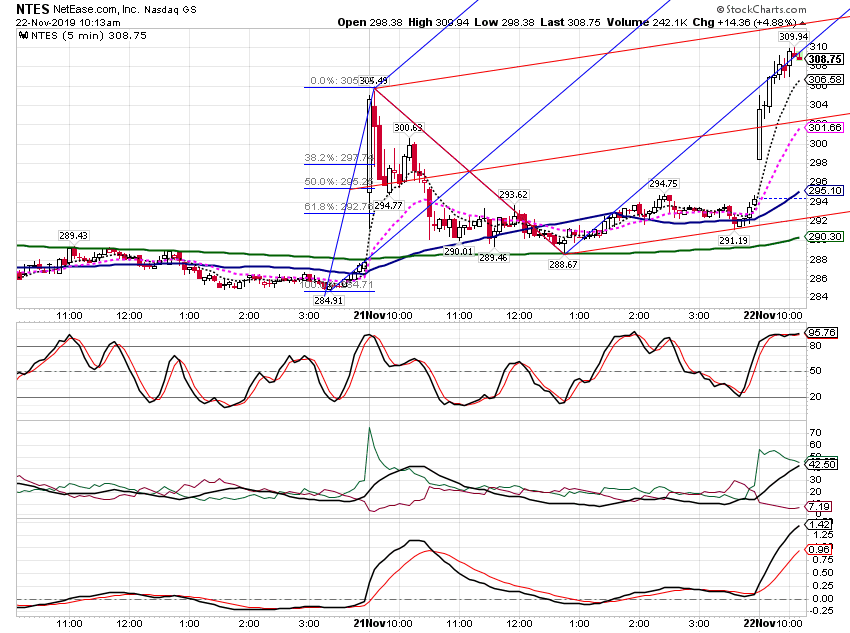The width and height of the screenshot is (850, 633).
Task: Click the 22Nov10:00 label on the bottom MACD axis
Action: click(x=773, y=623)
